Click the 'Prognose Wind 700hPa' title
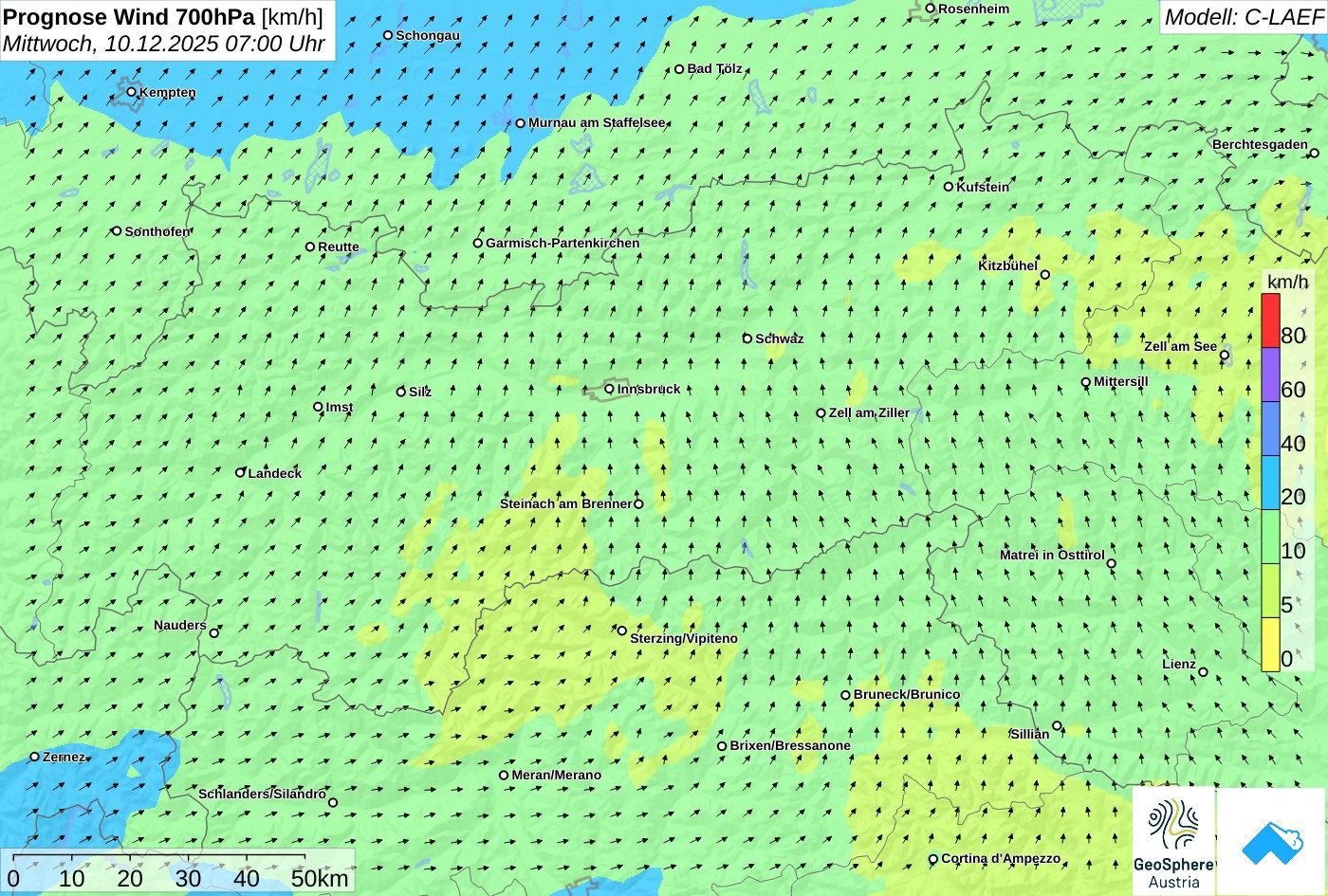Image resolution: width=1328 pixels, height=896 pixels. coord(129,16)
